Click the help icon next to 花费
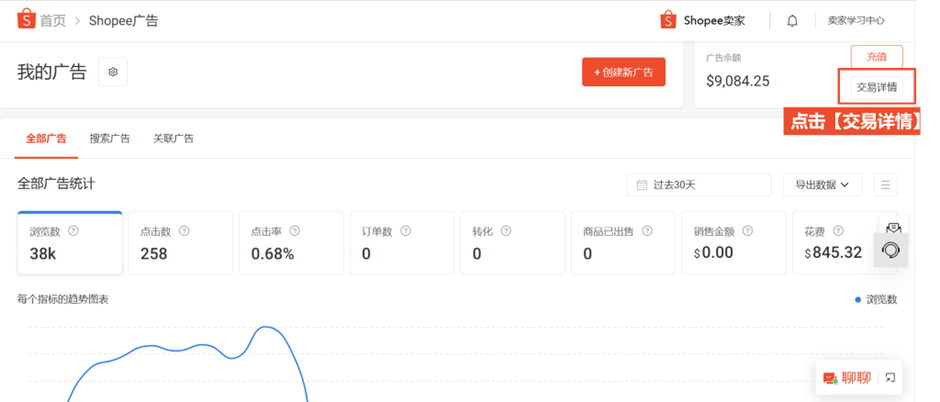This screenshot has width=940, height=402. tap(838, 231)
